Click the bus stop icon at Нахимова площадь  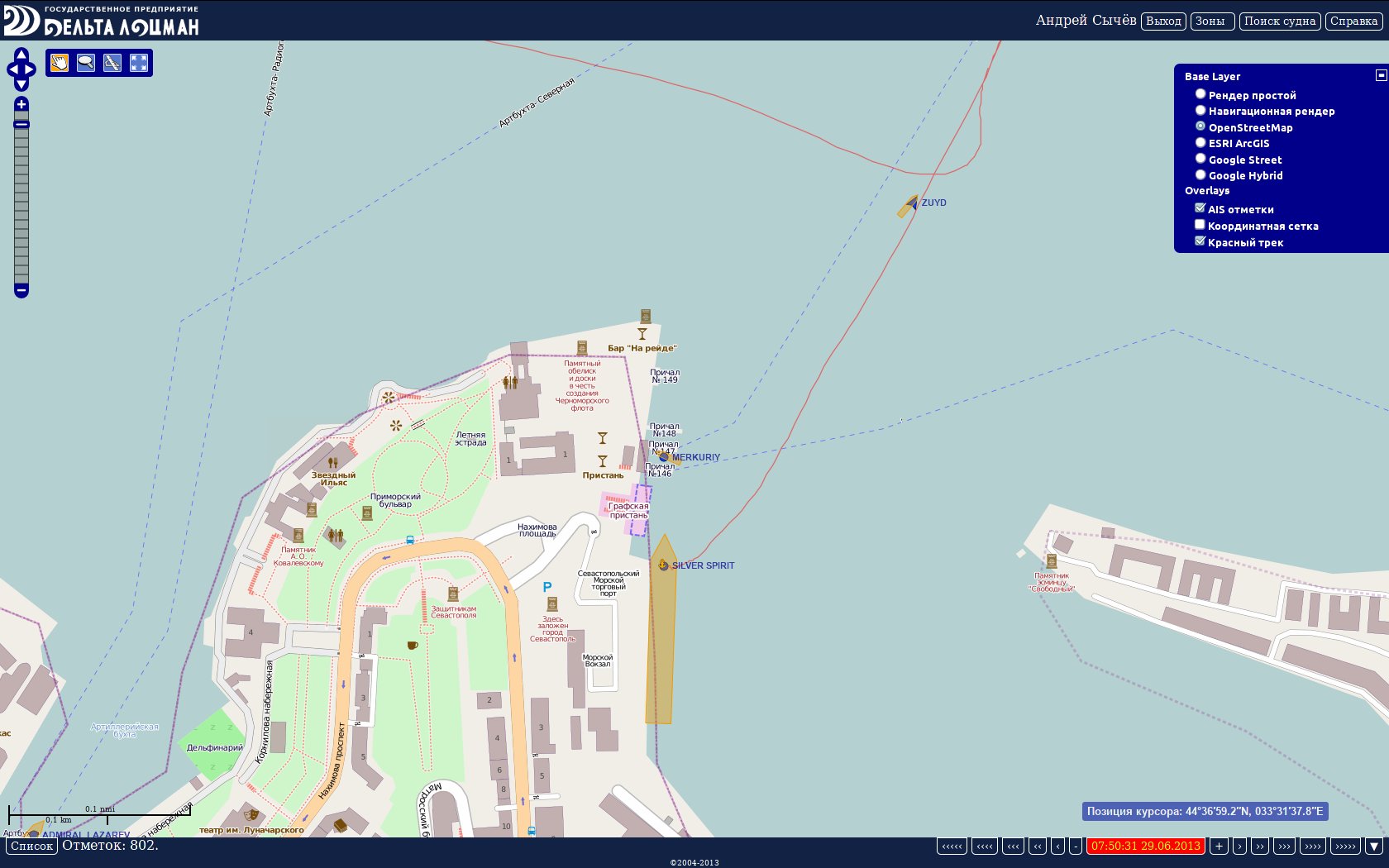click(x=410, y=540)
